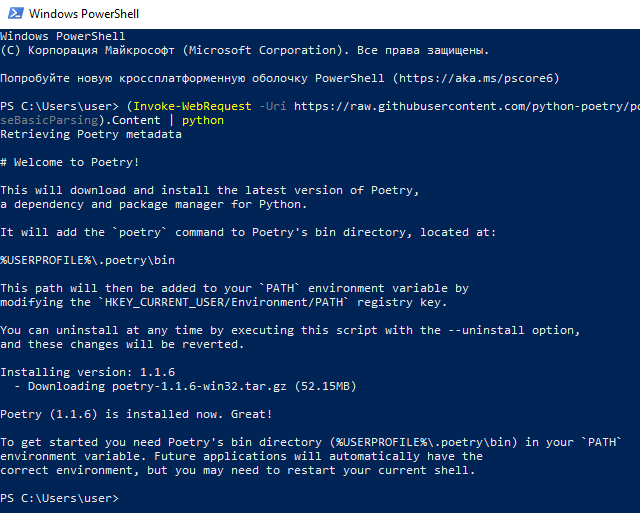
Task: Open the https://aka.ms/pscore6 link
Action: [x=476, y=78]
